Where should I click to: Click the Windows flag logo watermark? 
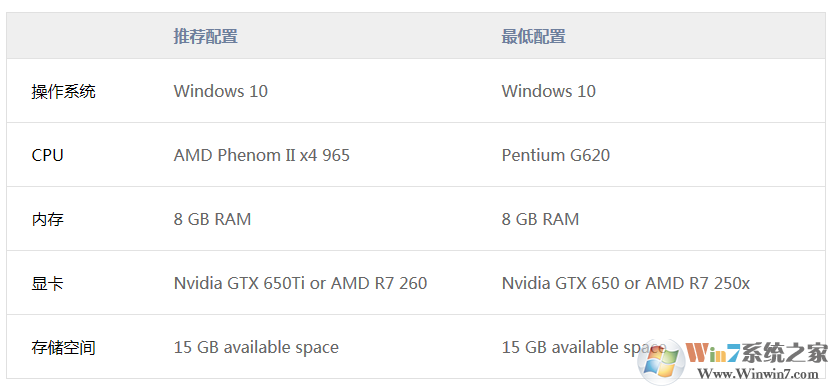[x=661, y=361]
